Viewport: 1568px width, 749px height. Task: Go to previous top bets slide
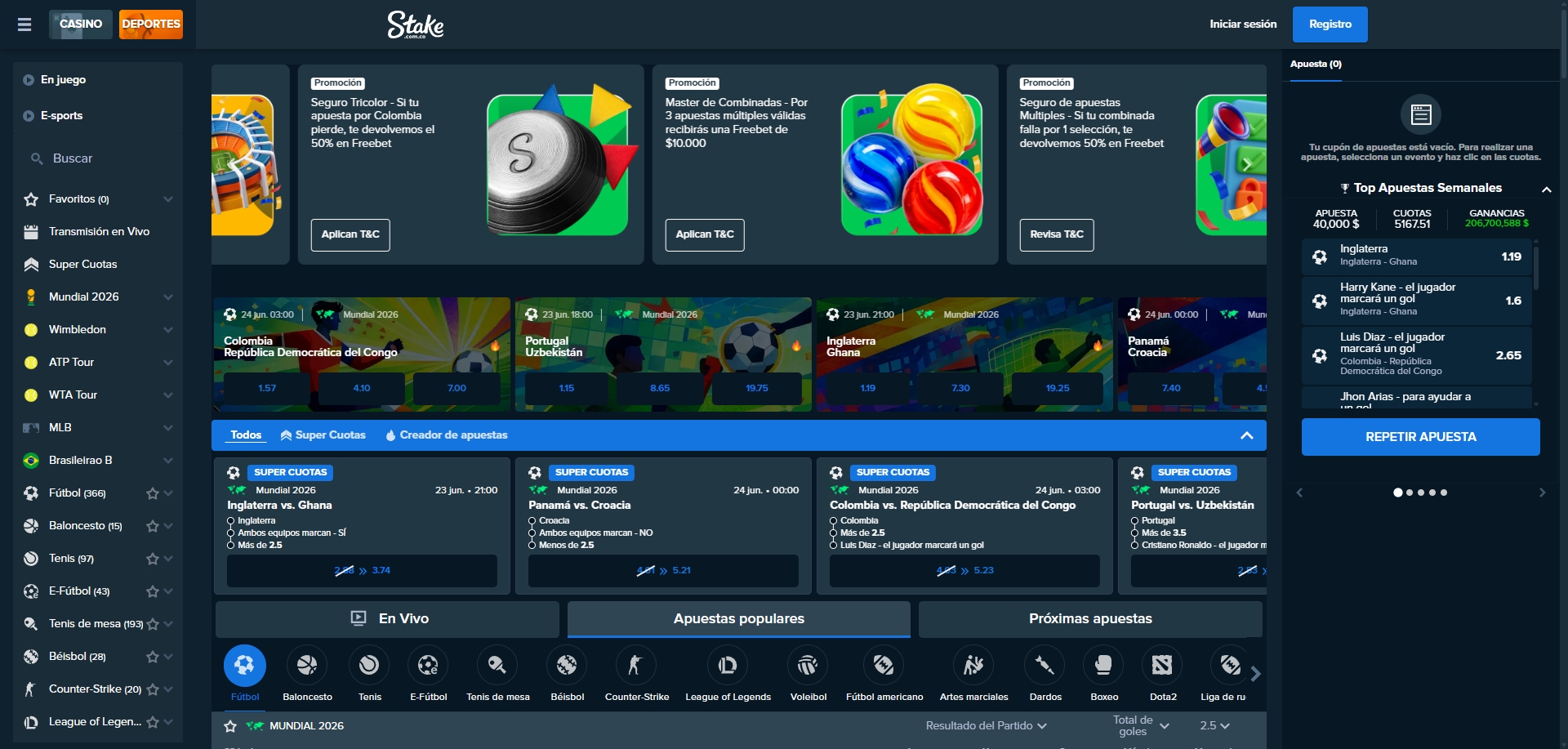pos(1299,493)
